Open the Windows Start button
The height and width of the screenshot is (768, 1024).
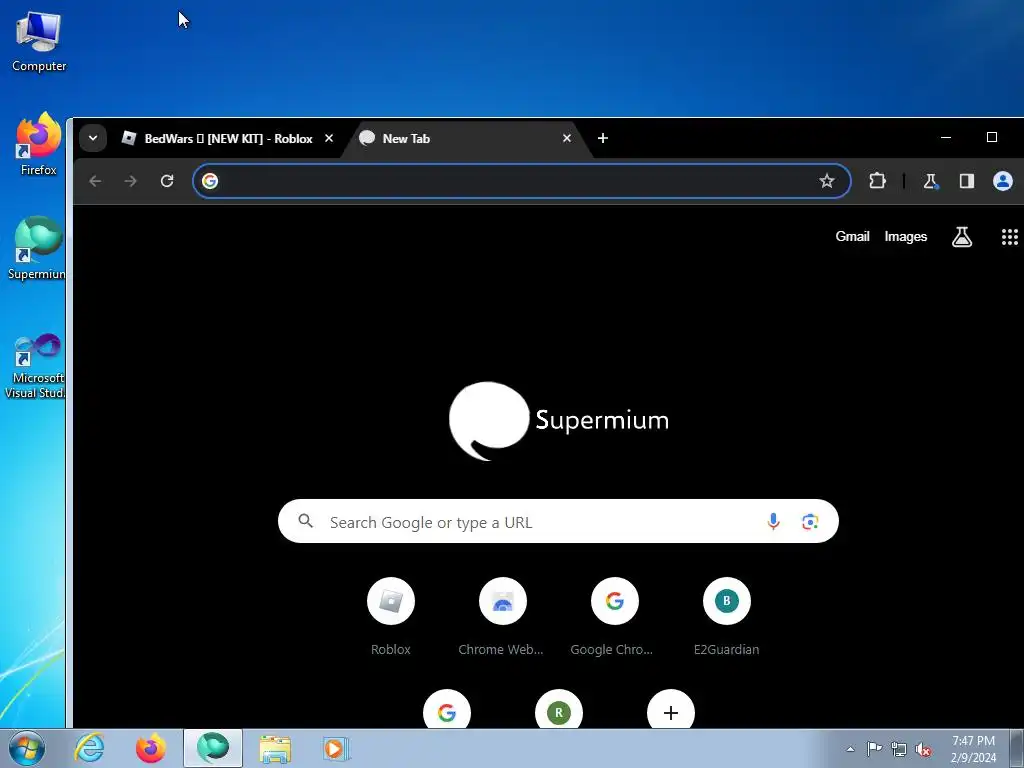point(26,748)
